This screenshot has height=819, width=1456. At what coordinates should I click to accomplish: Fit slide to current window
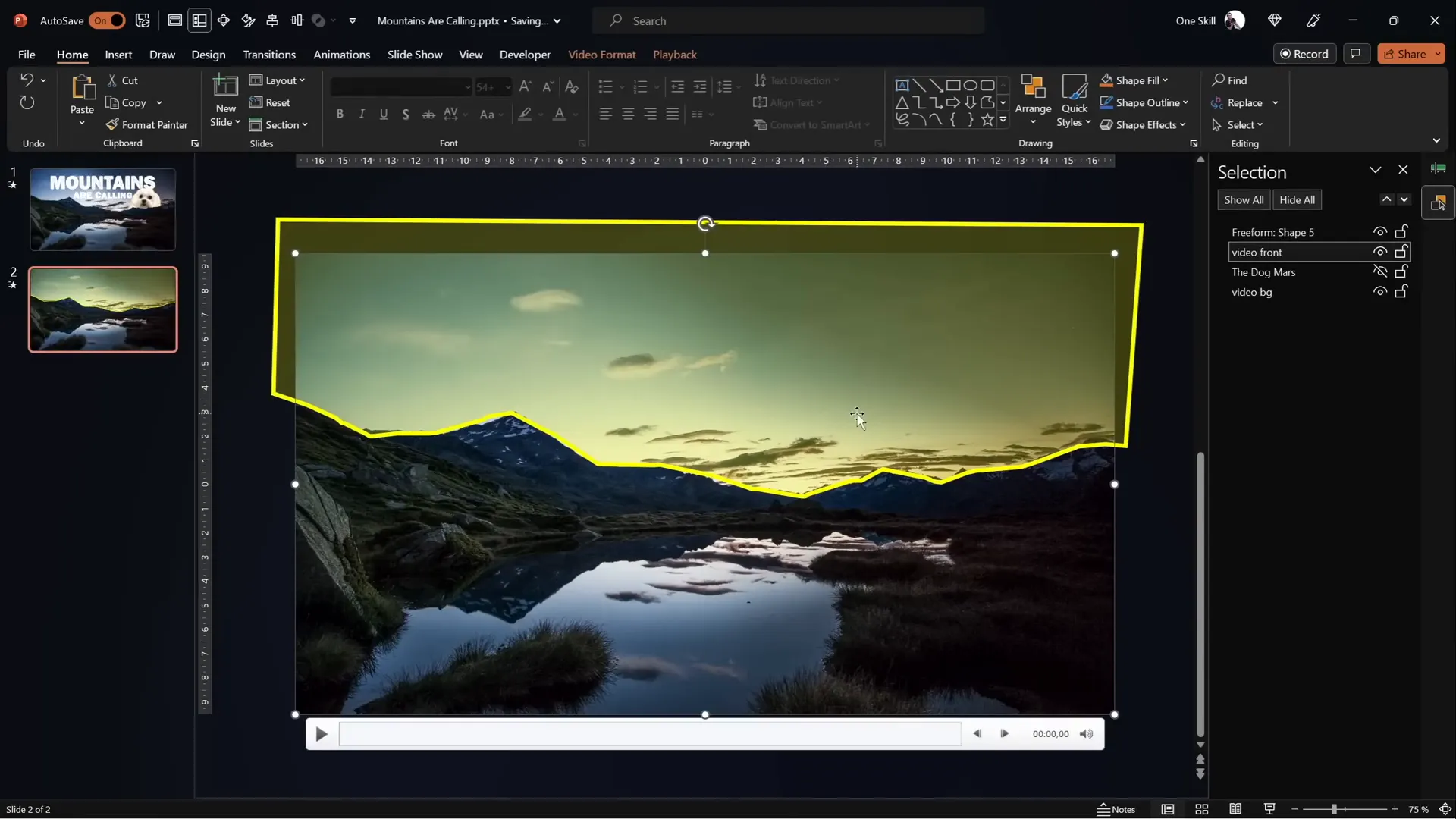tap(1445, 809)
